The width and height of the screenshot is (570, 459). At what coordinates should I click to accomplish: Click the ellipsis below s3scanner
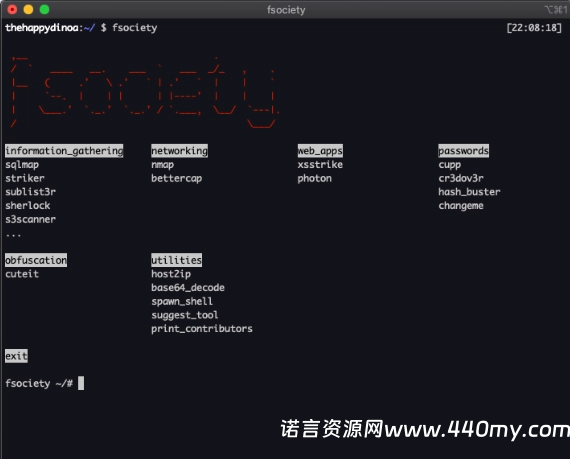tap(13, 235)
